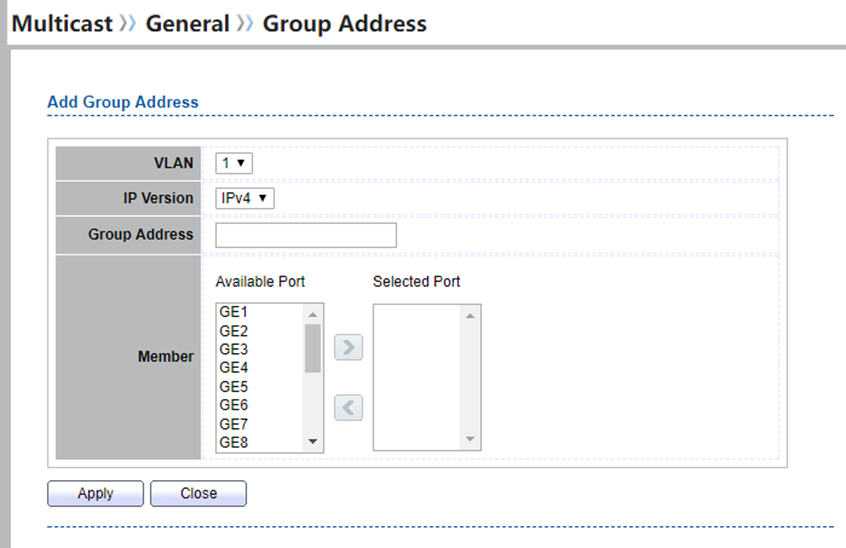
Task: Open the IP Version dropdown
Action: (245, 198)
